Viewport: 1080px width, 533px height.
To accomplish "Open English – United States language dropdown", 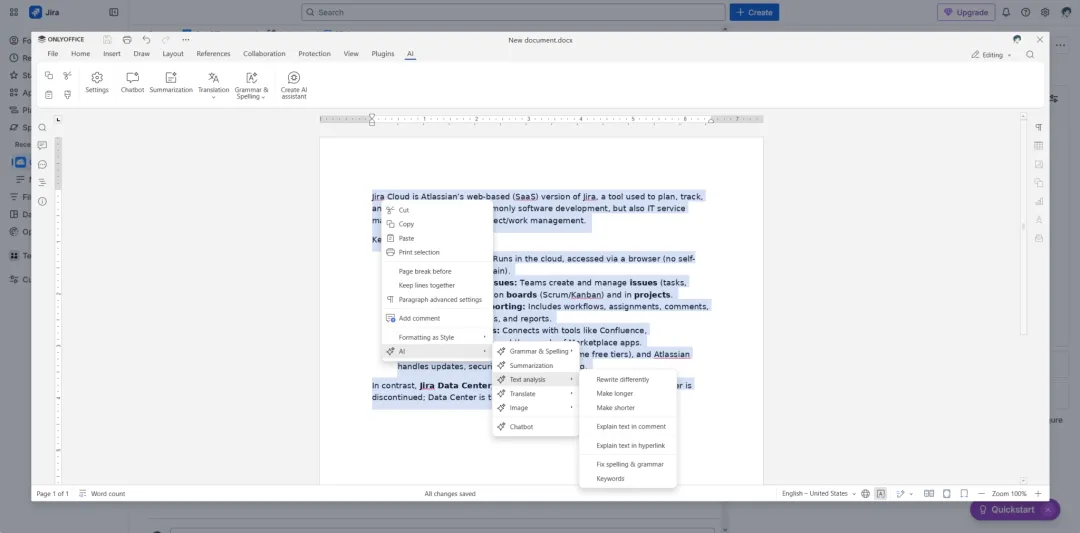I will [819, 494].
